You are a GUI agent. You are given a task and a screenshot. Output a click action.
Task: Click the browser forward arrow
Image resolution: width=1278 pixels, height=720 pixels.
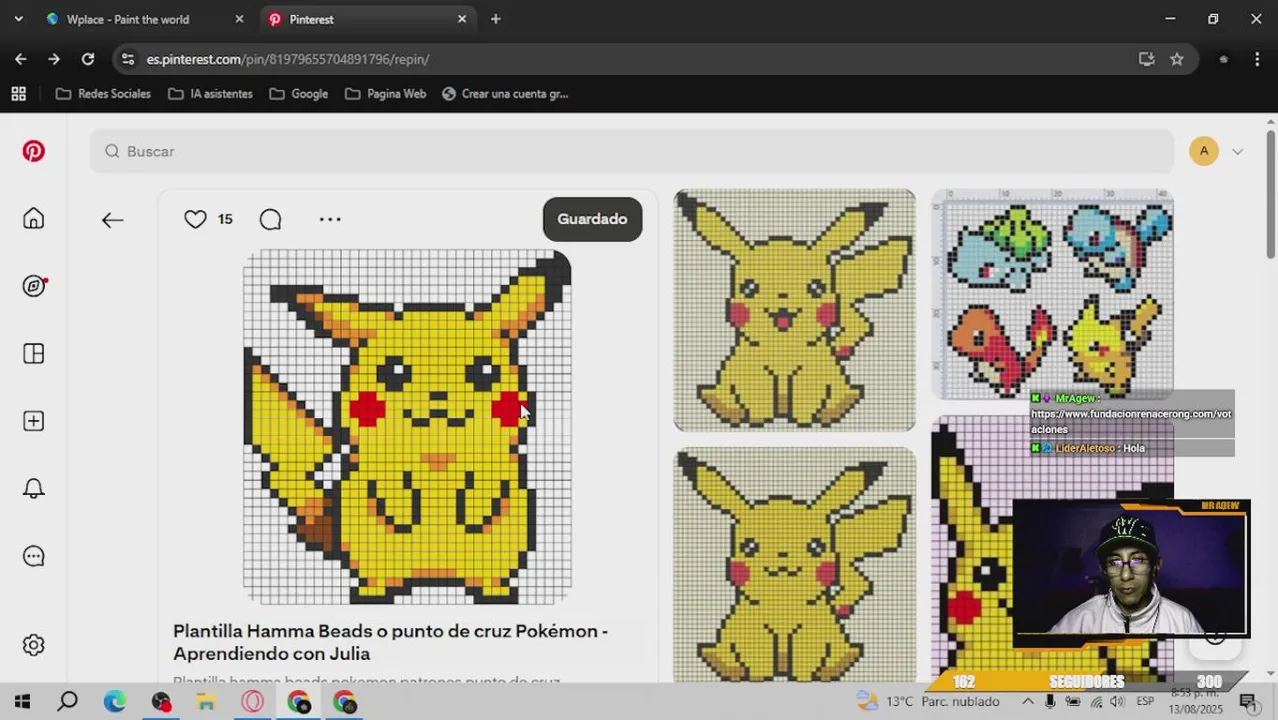tap(54, 59)
